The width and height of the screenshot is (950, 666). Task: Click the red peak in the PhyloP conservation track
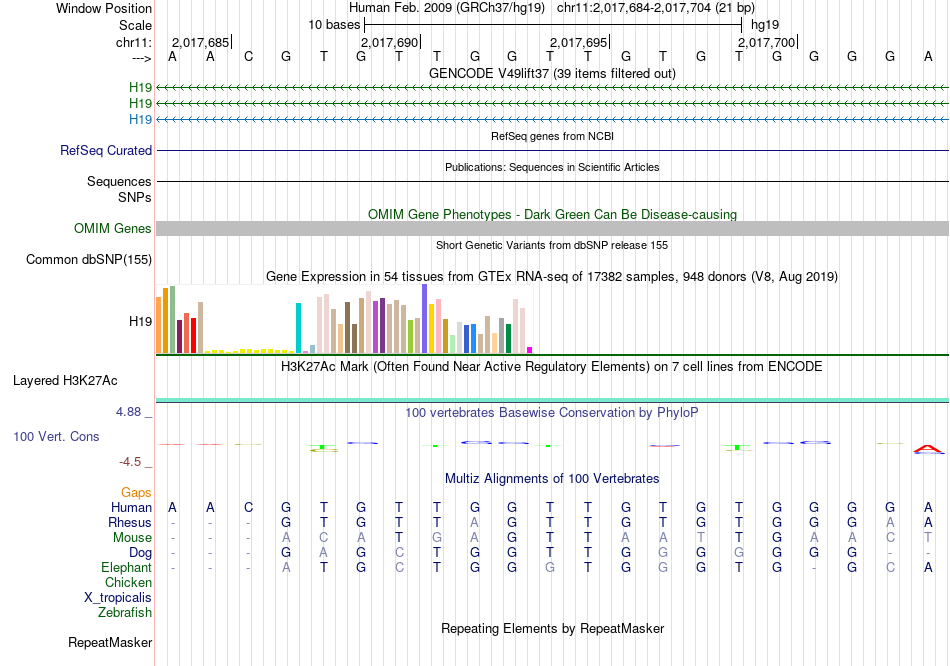pos(928,448)
